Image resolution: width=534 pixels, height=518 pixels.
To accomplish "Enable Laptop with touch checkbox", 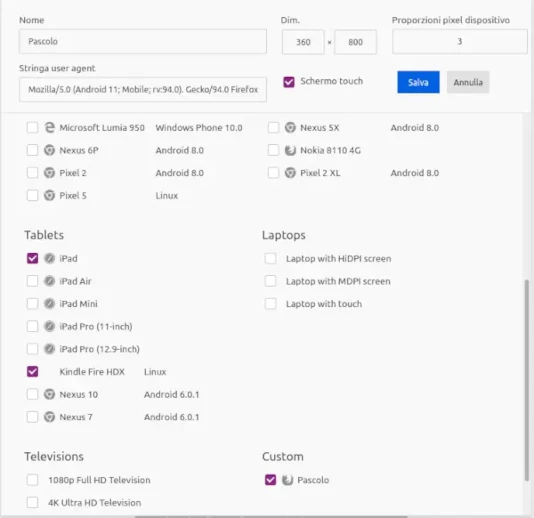I will coord(270,303).
